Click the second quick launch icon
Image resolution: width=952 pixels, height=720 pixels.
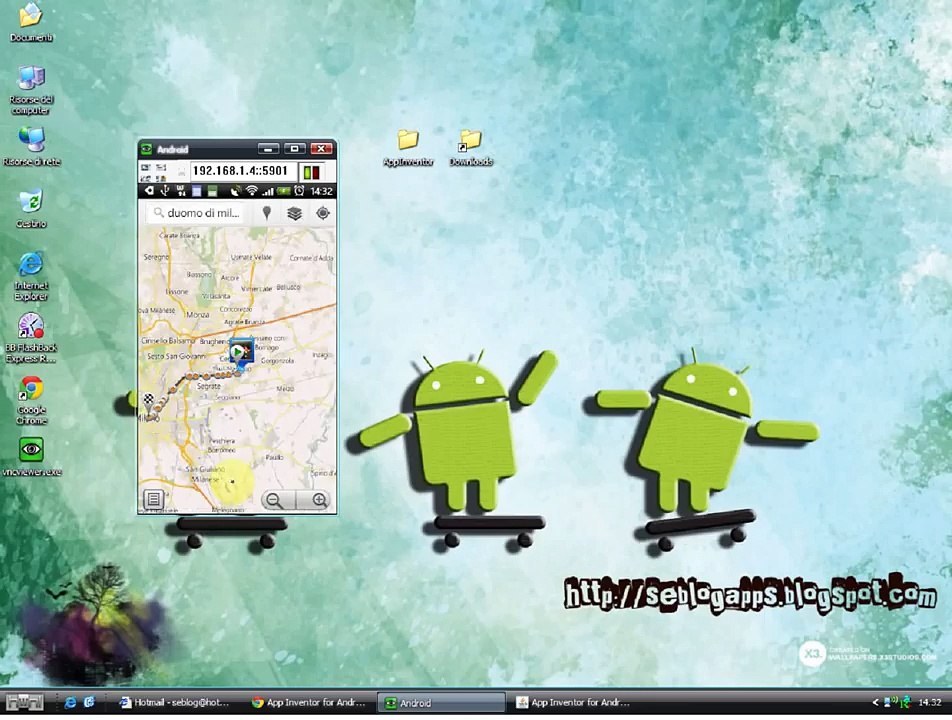(x=89, y=702)
